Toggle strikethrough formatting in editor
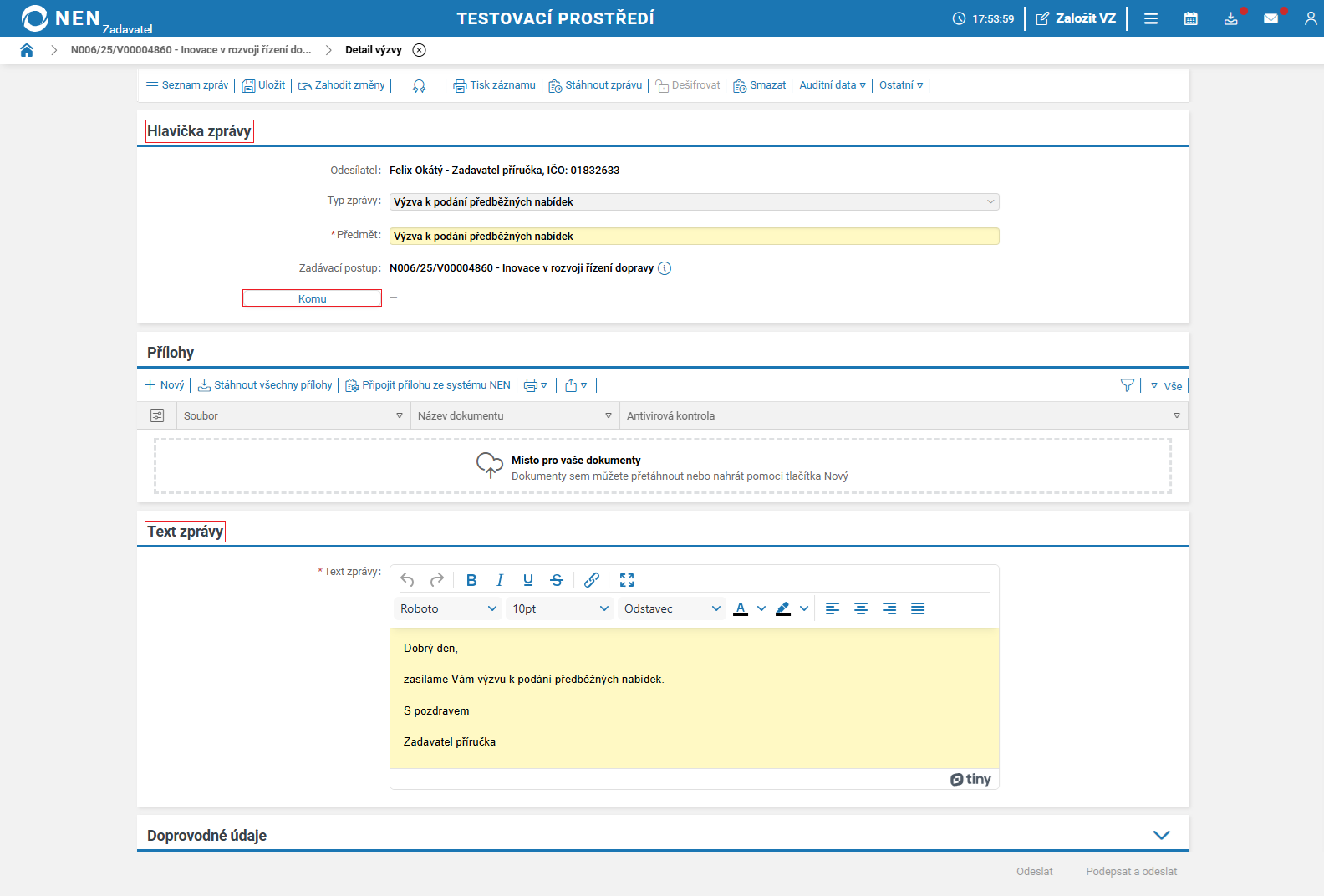 pyautogui.click(x=557, y=580)
